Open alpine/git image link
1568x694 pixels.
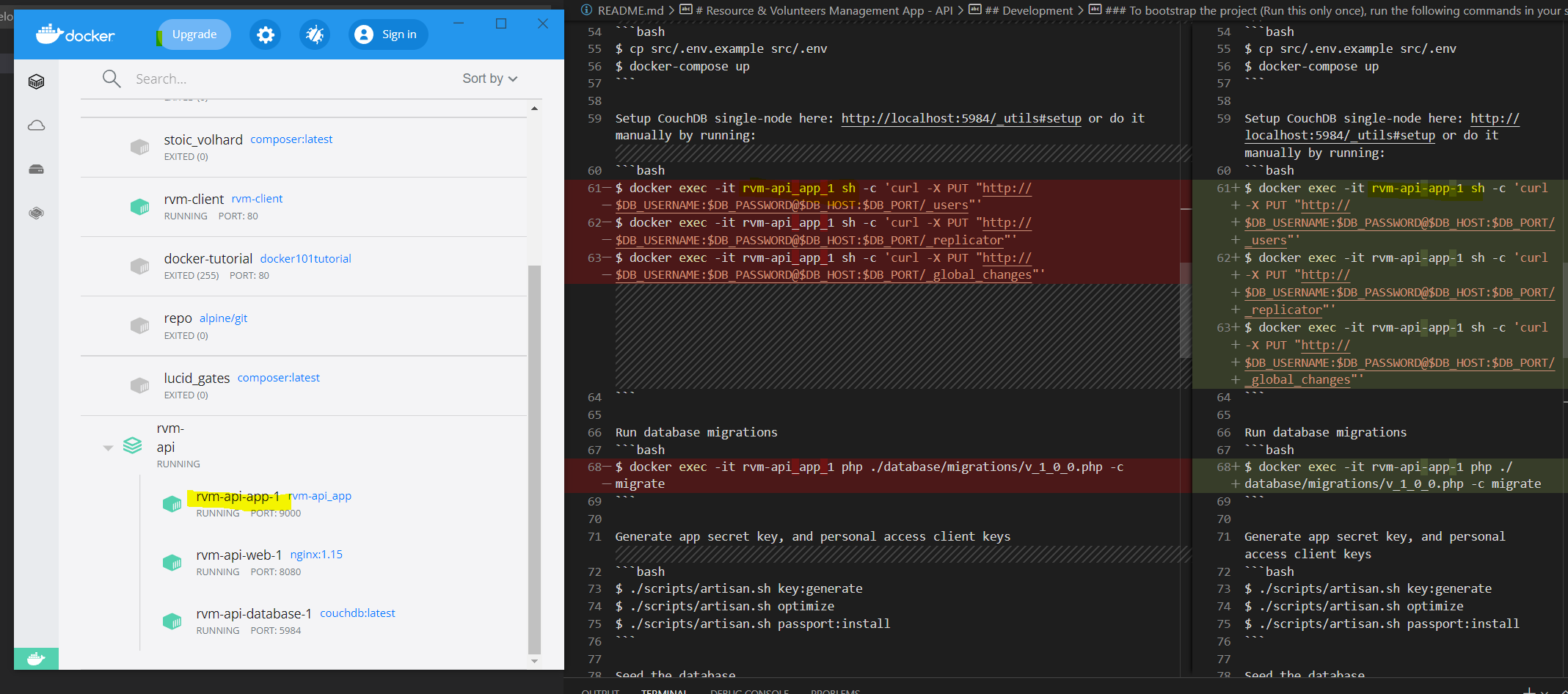point(223,318)
